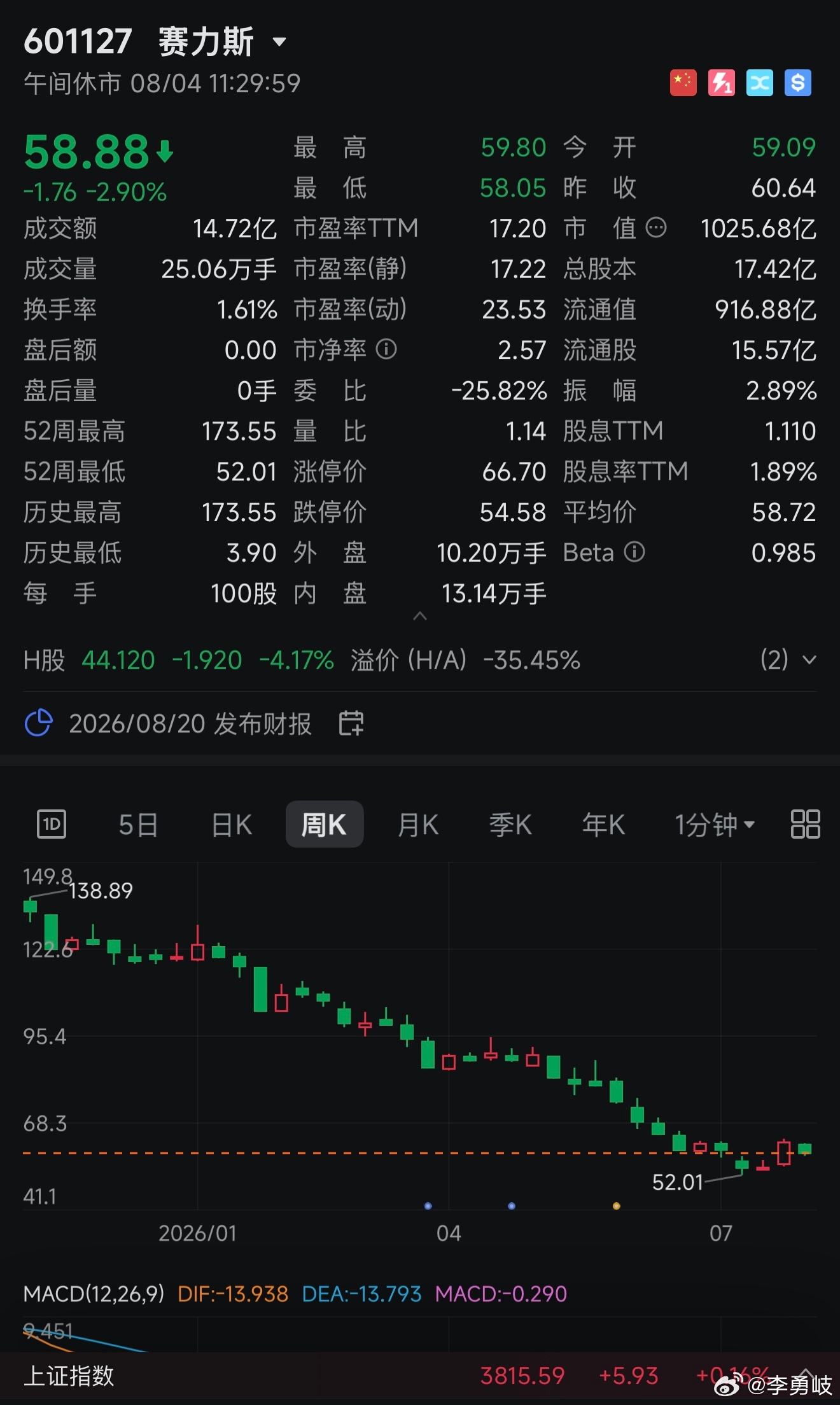Switch to the 日K chart tab
840x1405 pixels.
click(x=232, y=825)
